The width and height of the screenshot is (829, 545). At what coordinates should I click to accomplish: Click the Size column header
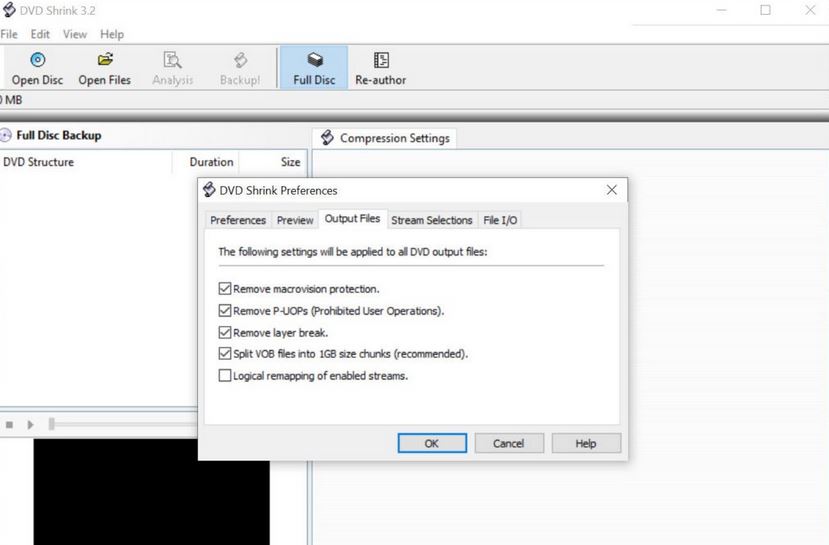272,162
